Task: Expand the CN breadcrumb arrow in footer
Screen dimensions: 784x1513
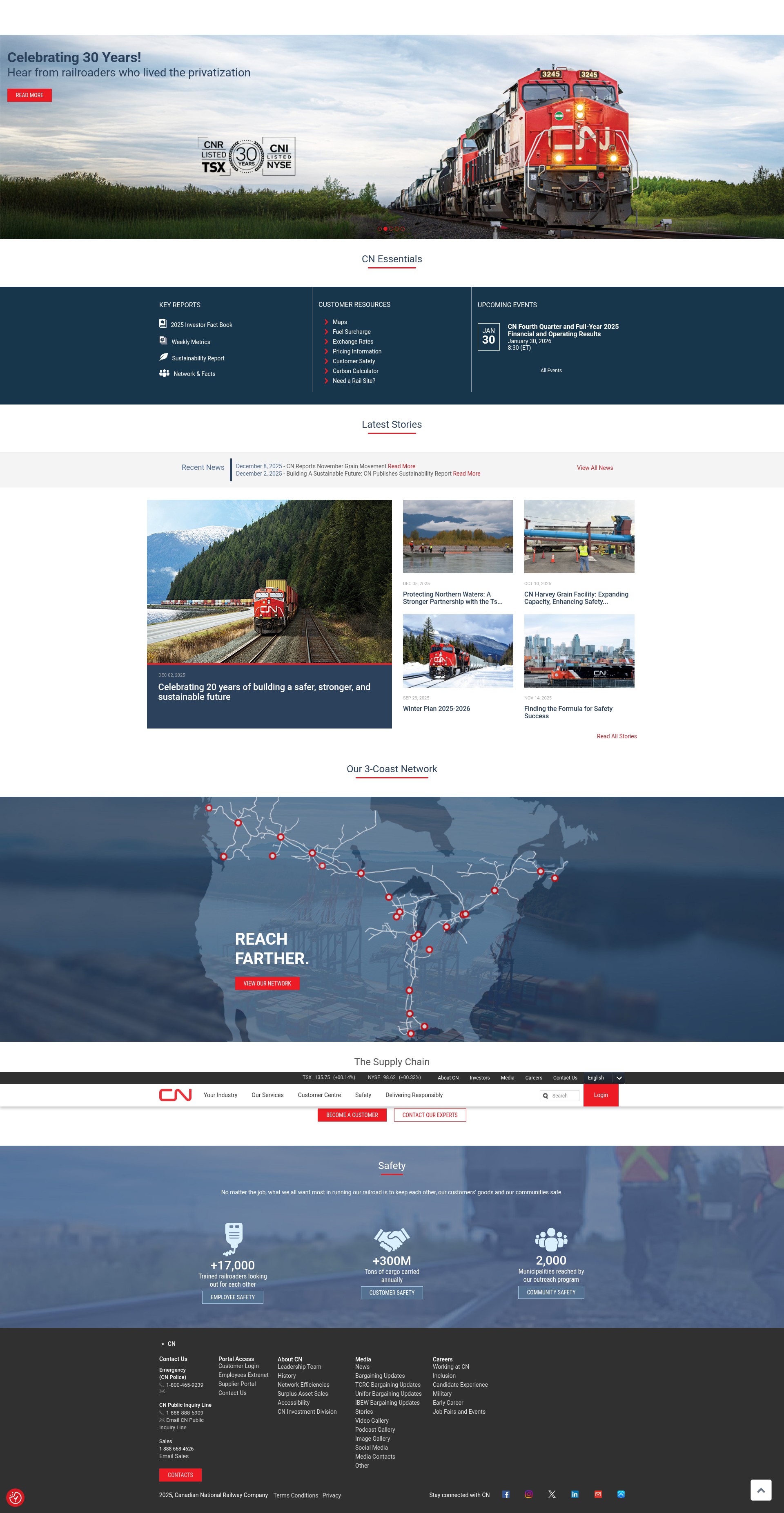Action: point(163,1344)
